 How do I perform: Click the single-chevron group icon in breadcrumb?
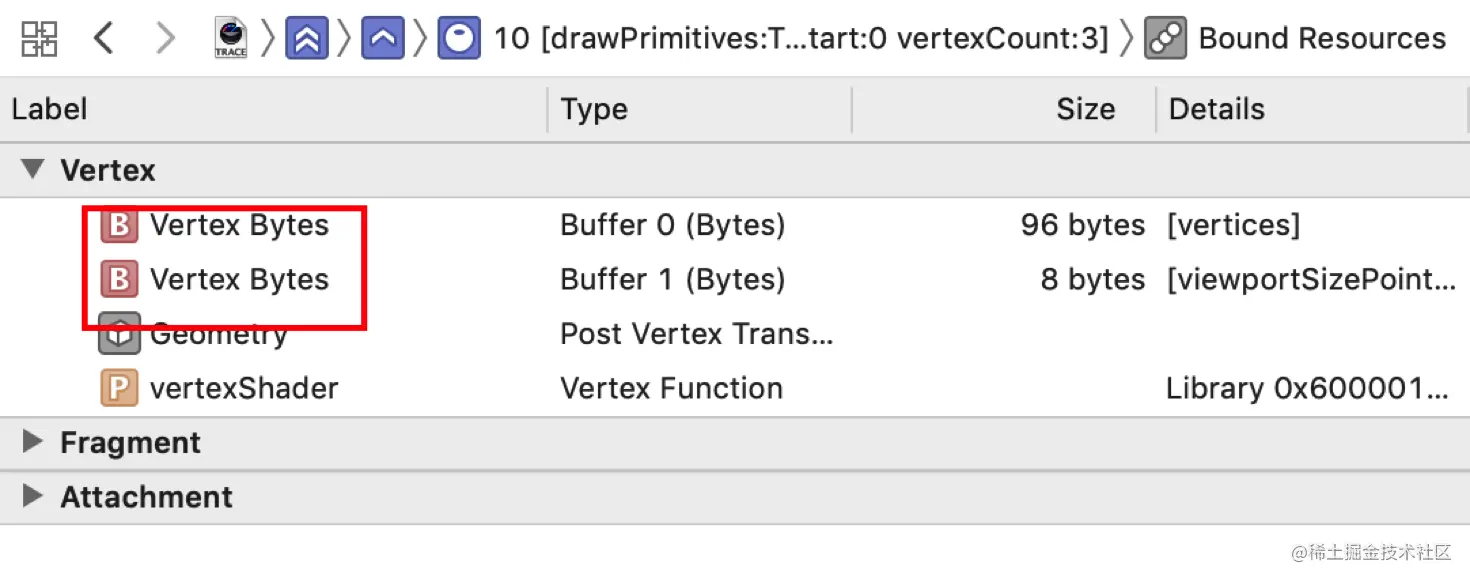coord(383,39)
